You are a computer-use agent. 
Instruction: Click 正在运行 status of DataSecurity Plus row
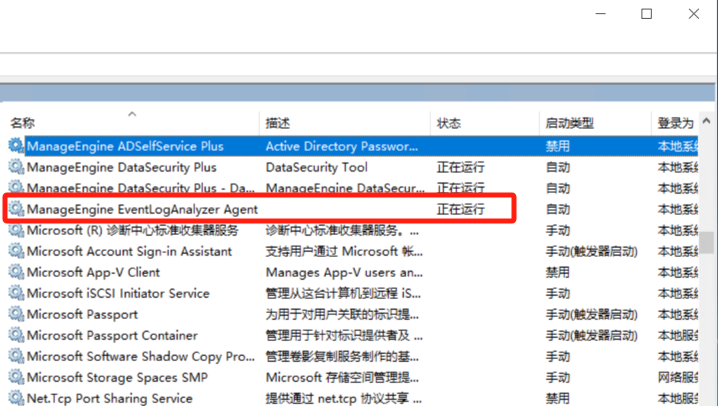click(x=460, y=167)
